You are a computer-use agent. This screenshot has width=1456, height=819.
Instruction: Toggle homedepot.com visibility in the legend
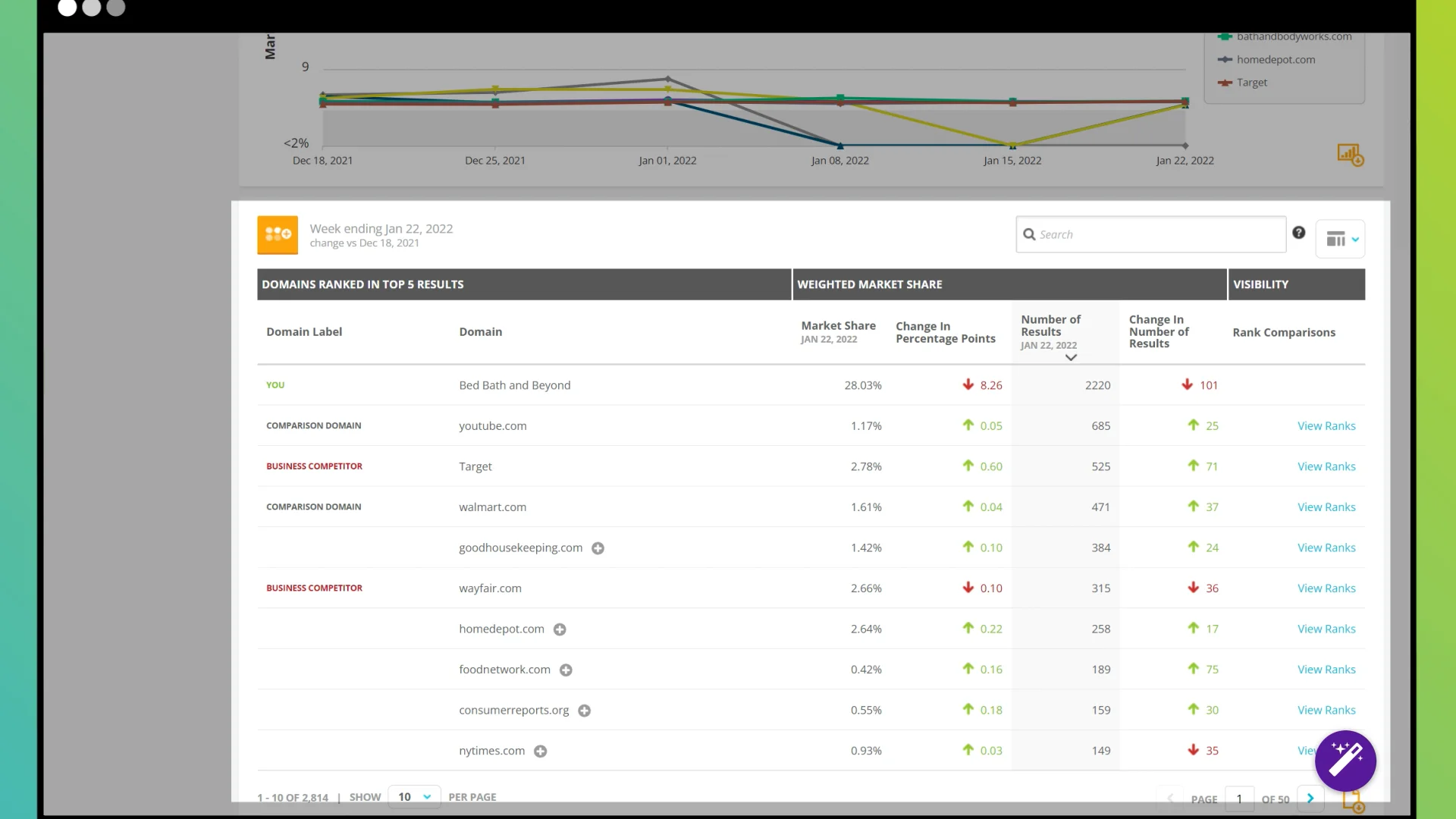pos(1275,59)
